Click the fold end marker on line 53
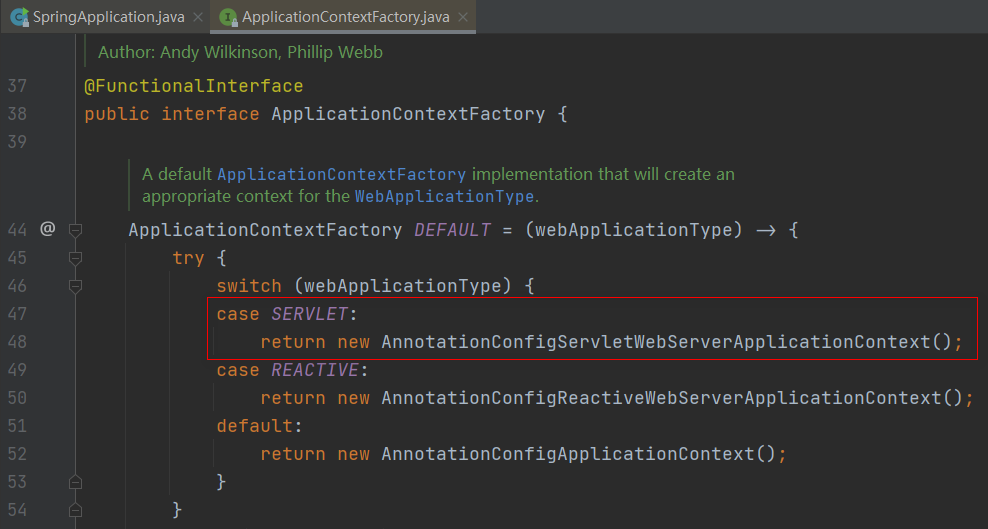This screenshot has height=529, width=988. pos(75,482)
